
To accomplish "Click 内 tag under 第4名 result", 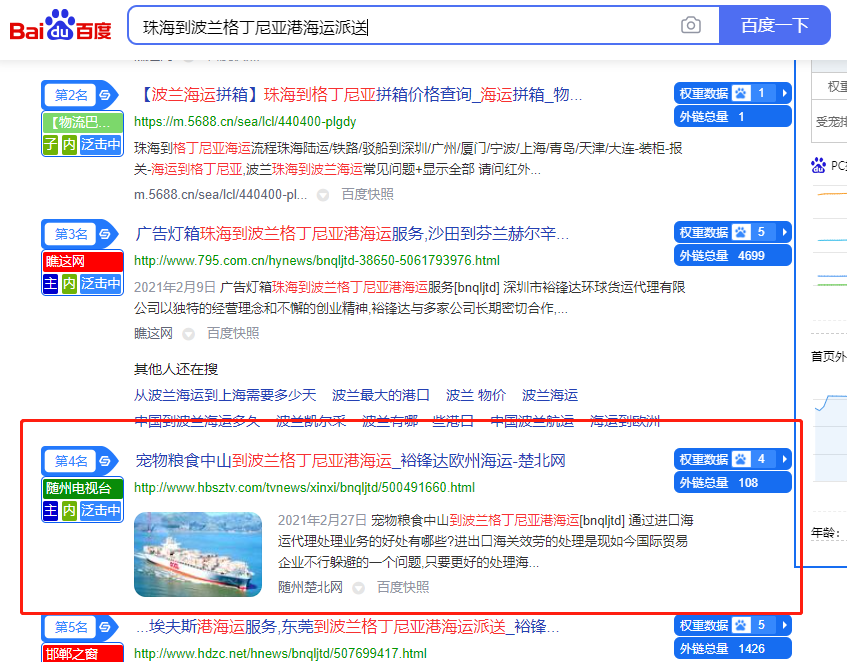I will [x=69, y=510].
